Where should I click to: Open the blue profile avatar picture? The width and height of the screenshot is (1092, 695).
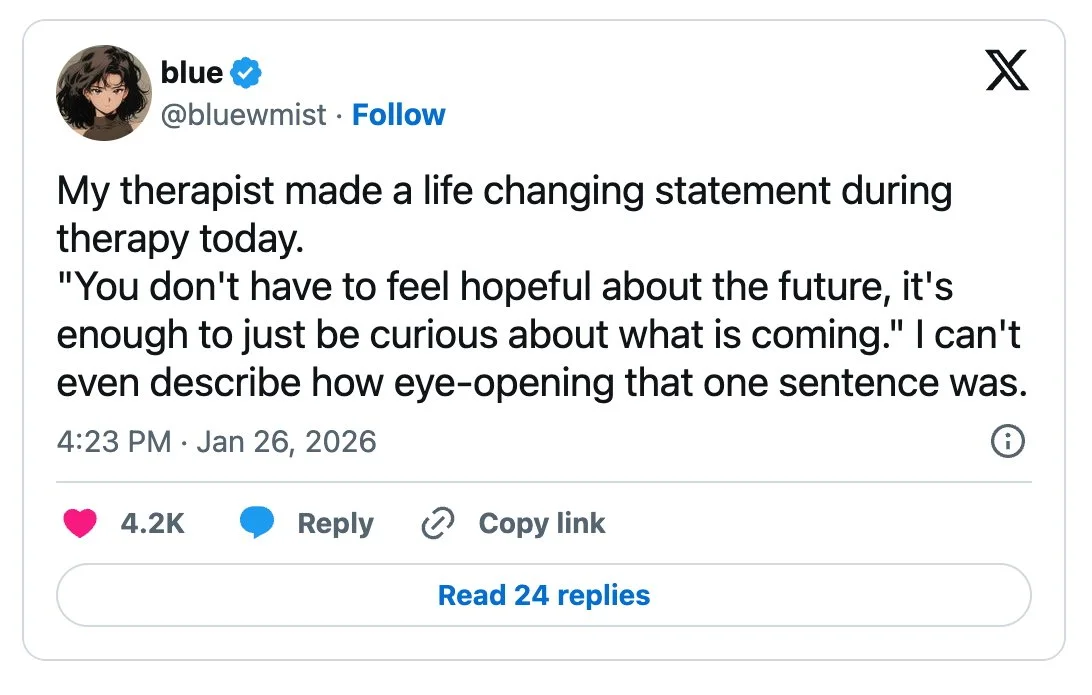[104, 92]
